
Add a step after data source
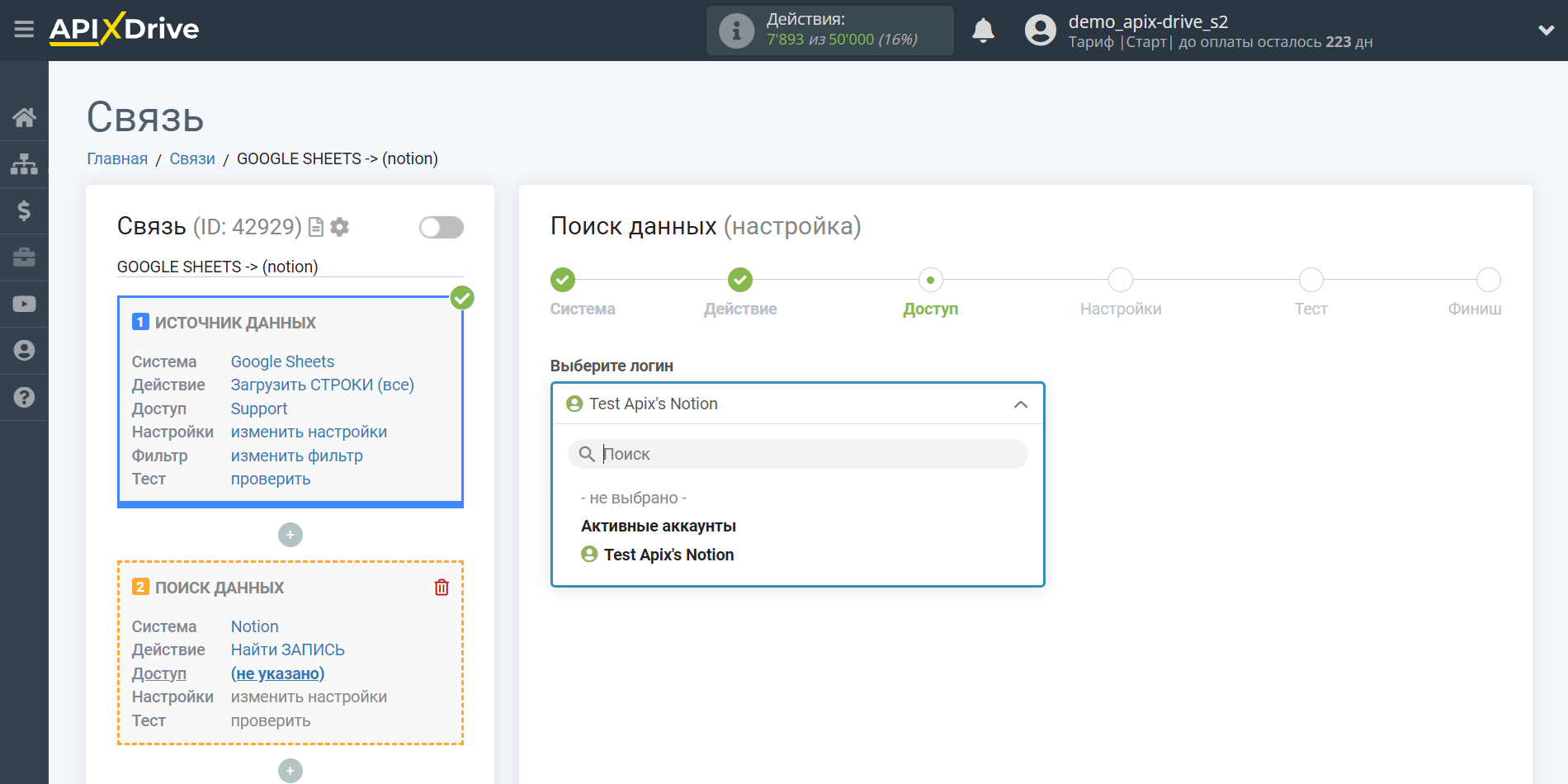[290, 535]
